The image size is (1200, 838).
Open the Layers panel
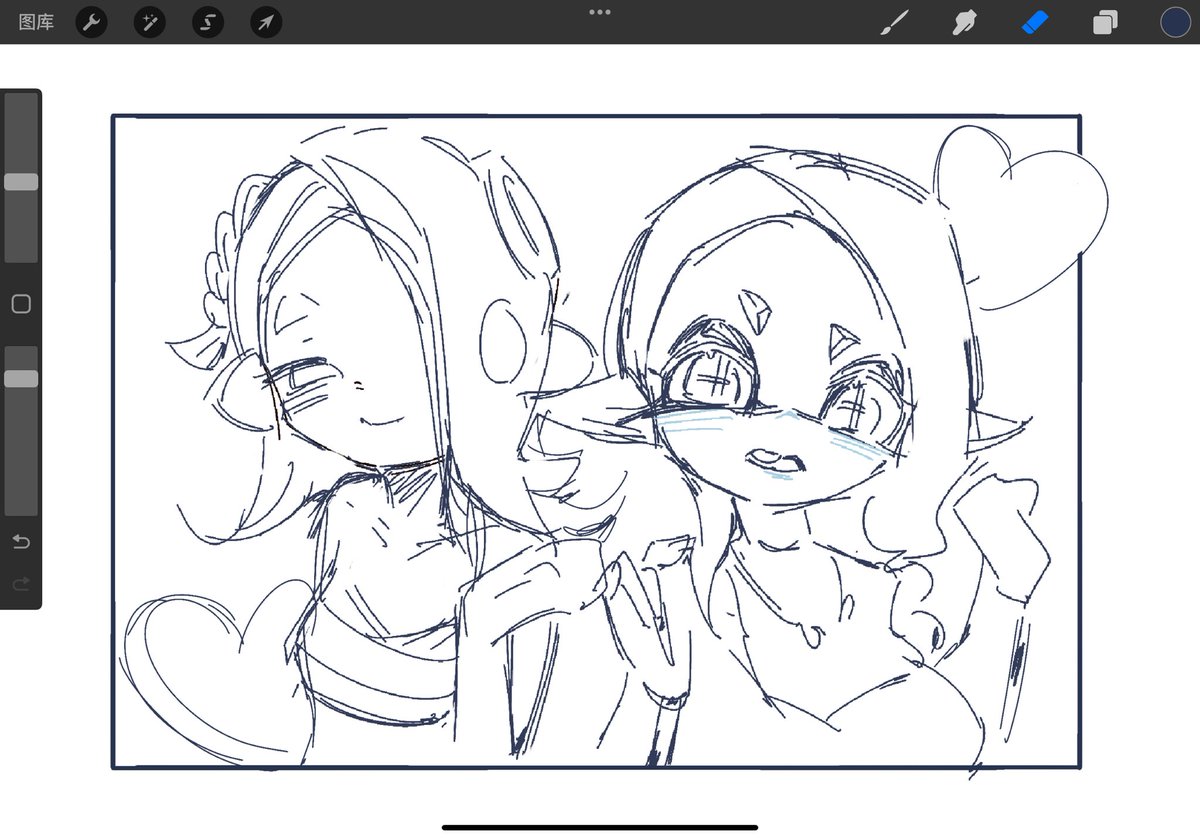click(x=1105, y=22)
